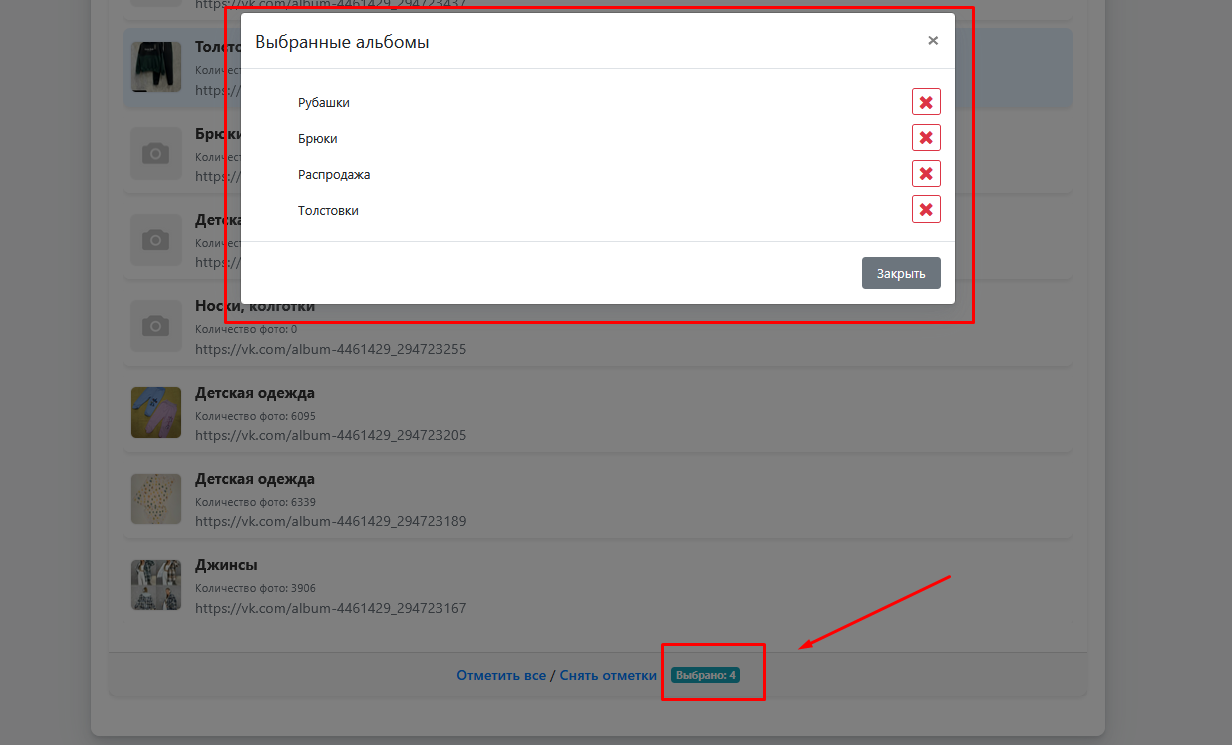Click the Джинсы album thumbnail
This screenshot has width=1232, height=745.
pyautogui.click(x=156, y=585)
